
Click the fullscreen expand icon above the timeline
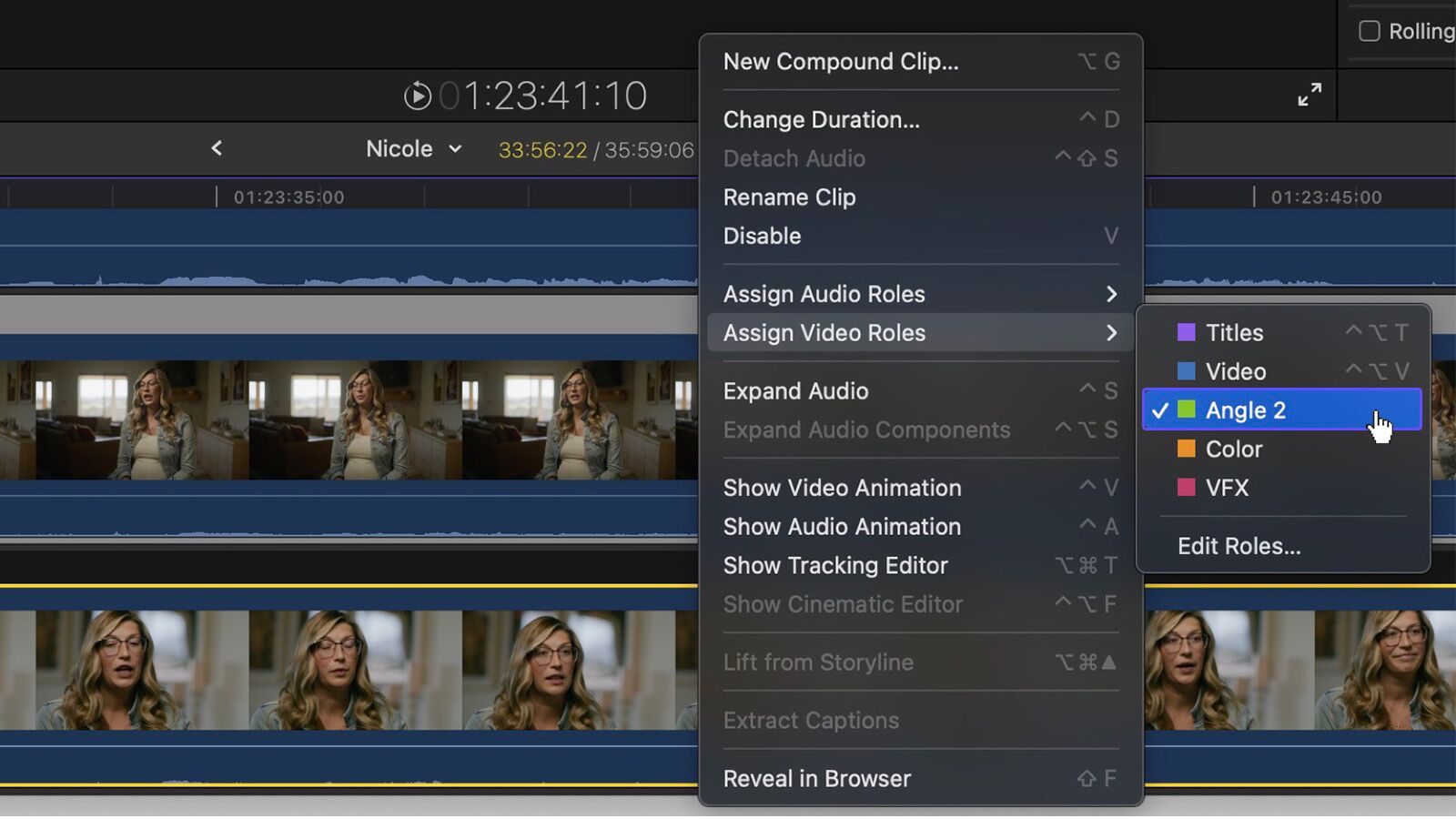[1309, 94]
